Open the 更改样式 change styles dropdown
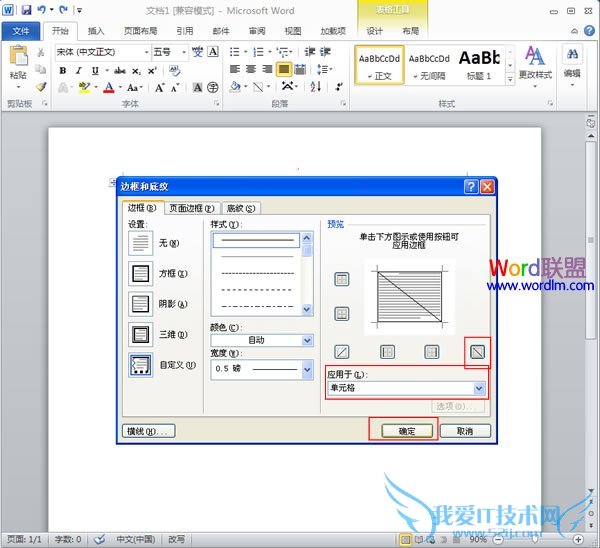Screen dimensions: 600x548 [x=535, y=66]
